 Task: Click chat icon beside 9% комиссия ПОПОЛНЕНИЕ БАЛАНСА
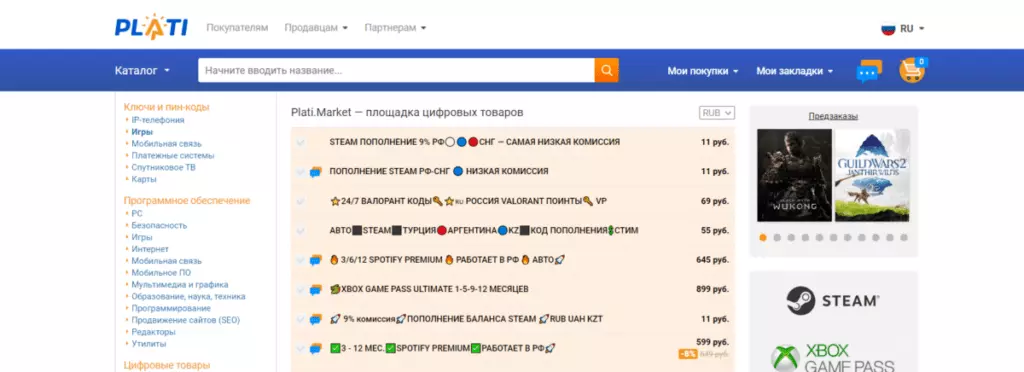tap(315, 319)
